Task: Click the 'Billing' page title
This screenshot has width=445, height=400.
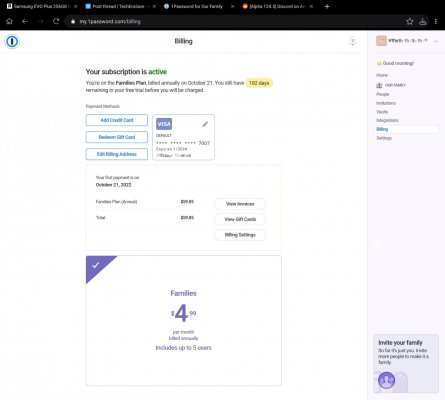Action: [183, 41]
